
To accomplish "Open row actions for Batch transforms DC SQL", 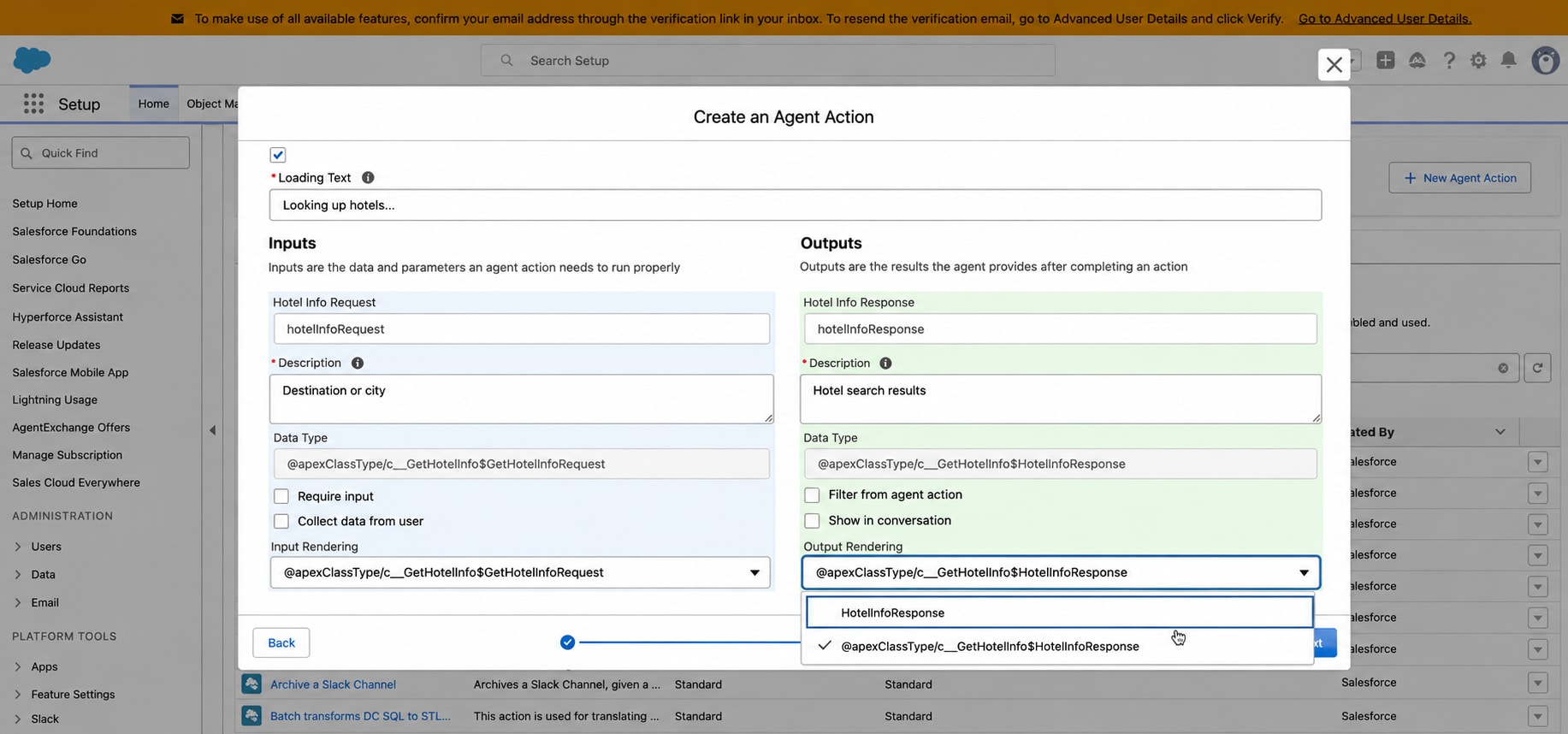I will pyautogui.click(x=1537, y=715).
